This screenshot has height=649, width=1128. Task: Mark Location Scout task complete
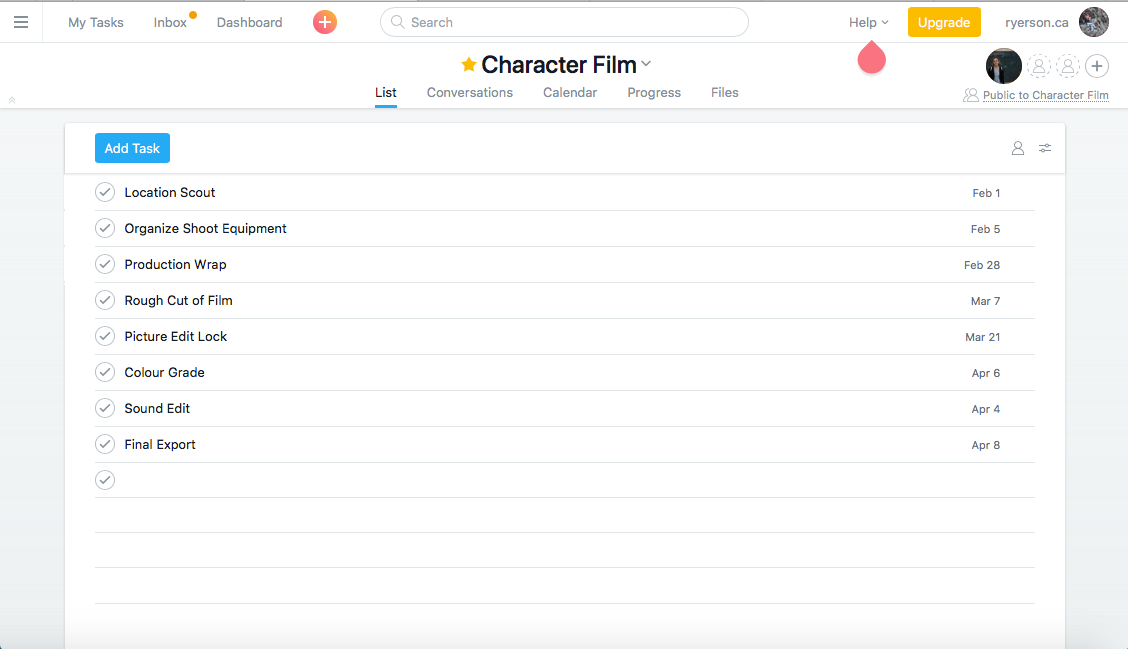click(x=105, y=192)
